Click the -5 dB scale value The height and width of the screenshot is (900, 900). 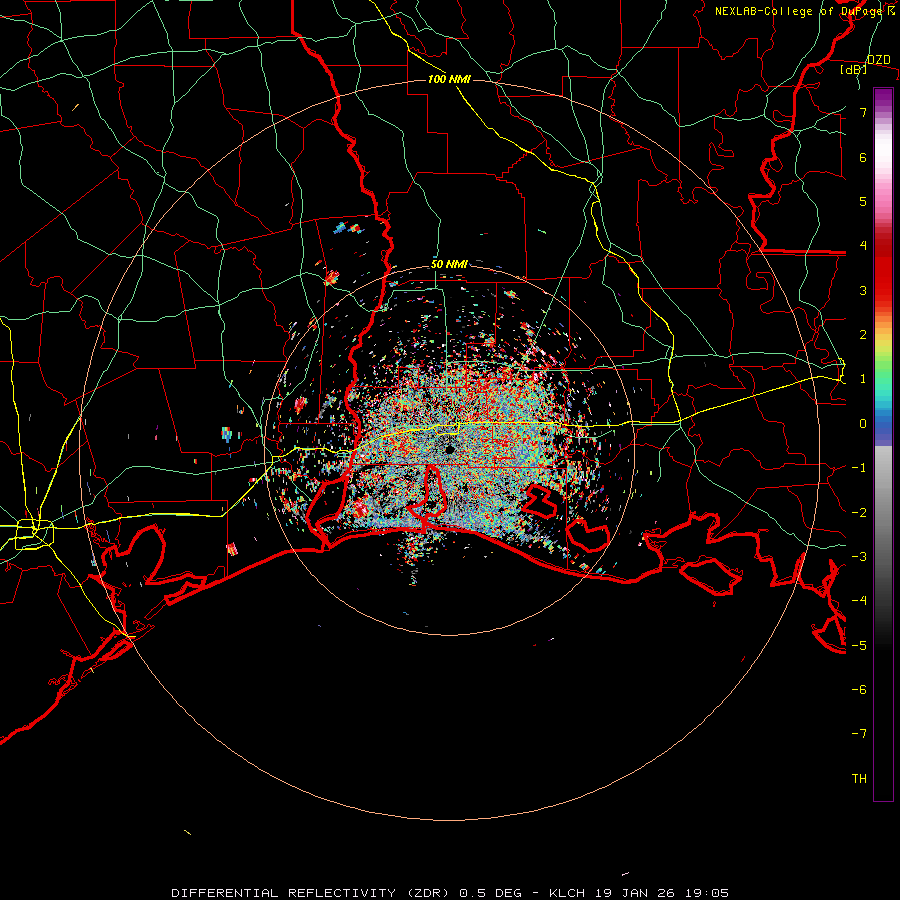point(859,646)
